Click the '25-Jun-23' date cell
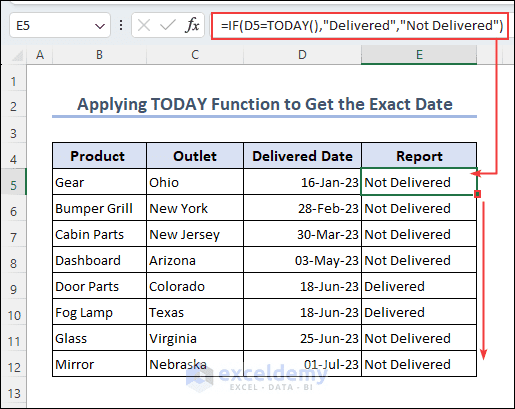The width and height of the screenshot is (515, 409). (302, 338)
